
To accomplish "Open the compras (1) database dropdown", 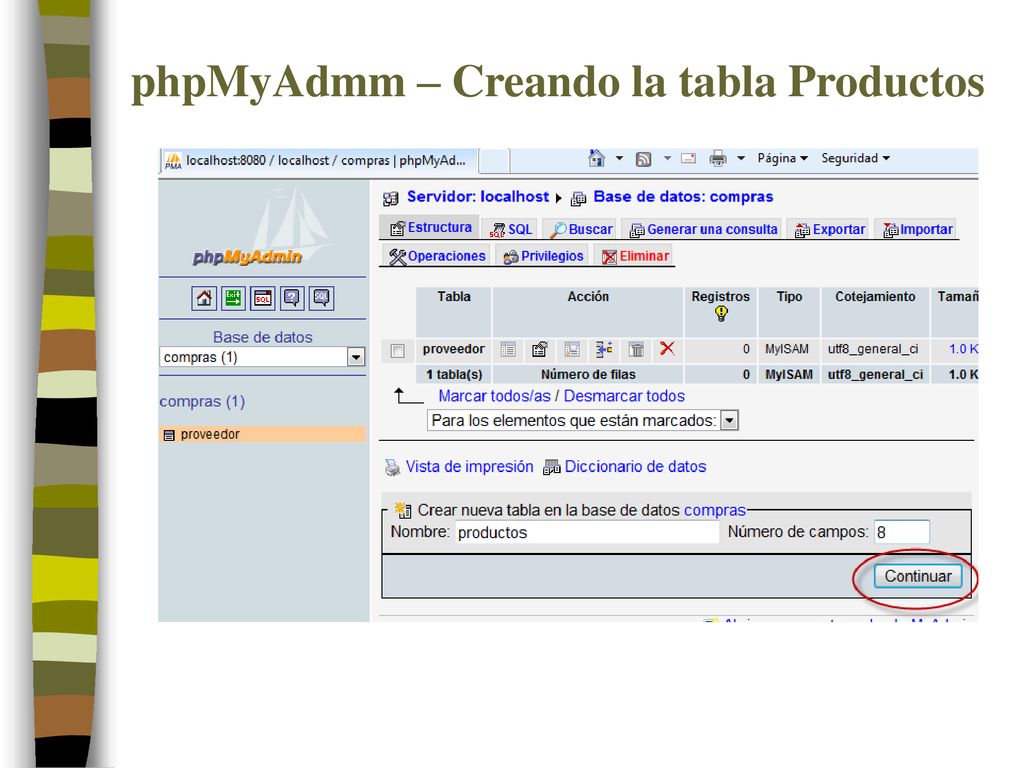I will pos(355,357).
